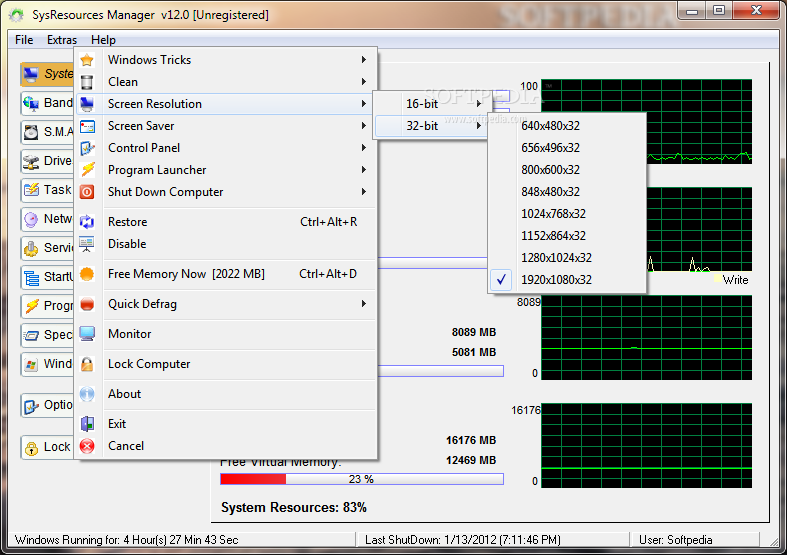Choose 1280x1024x32 resolution
Image resolution: width=787 pixels, height=555 pixels.
[x=567, y=258]
